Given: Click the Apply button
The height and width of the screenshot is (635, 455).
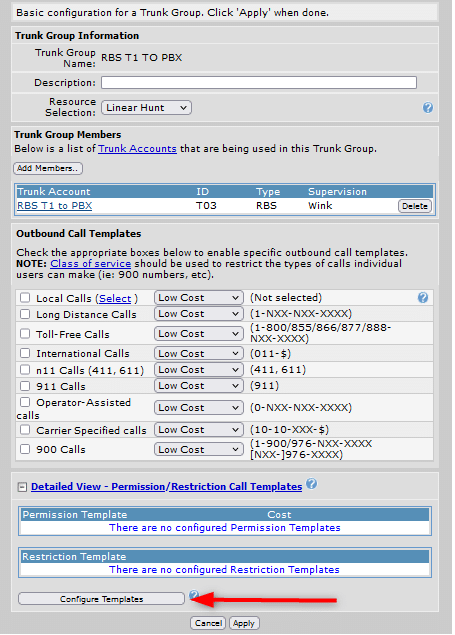Looking at the screenshot, I should pos(244,623).
